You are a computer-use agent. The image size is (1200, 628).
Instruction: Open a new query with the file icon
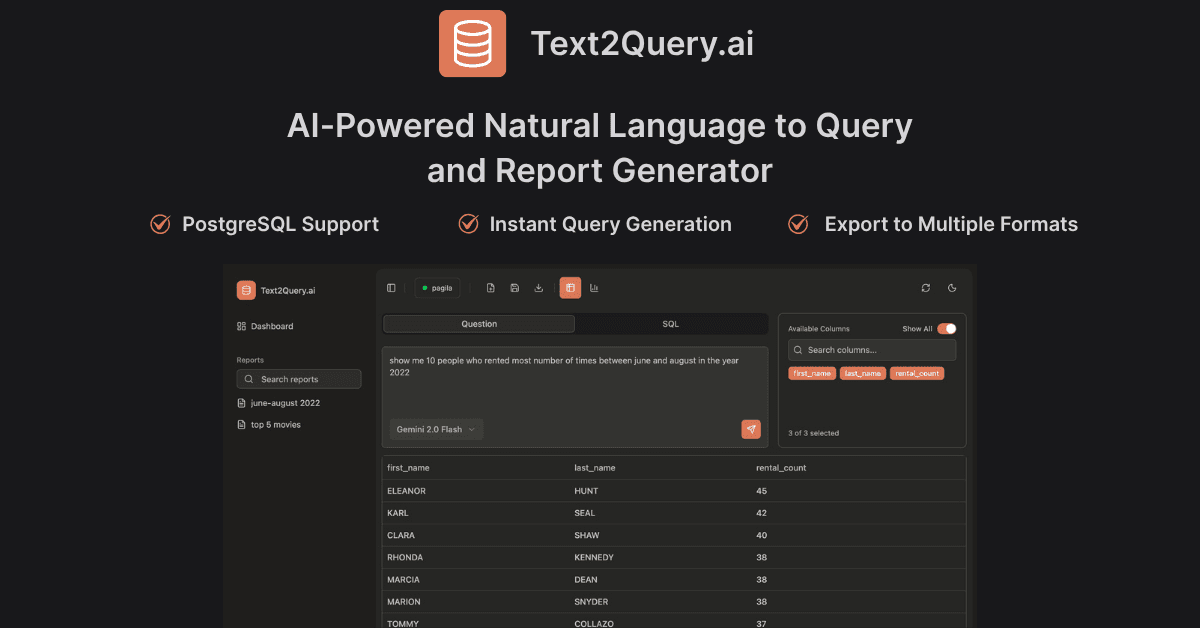491,287
